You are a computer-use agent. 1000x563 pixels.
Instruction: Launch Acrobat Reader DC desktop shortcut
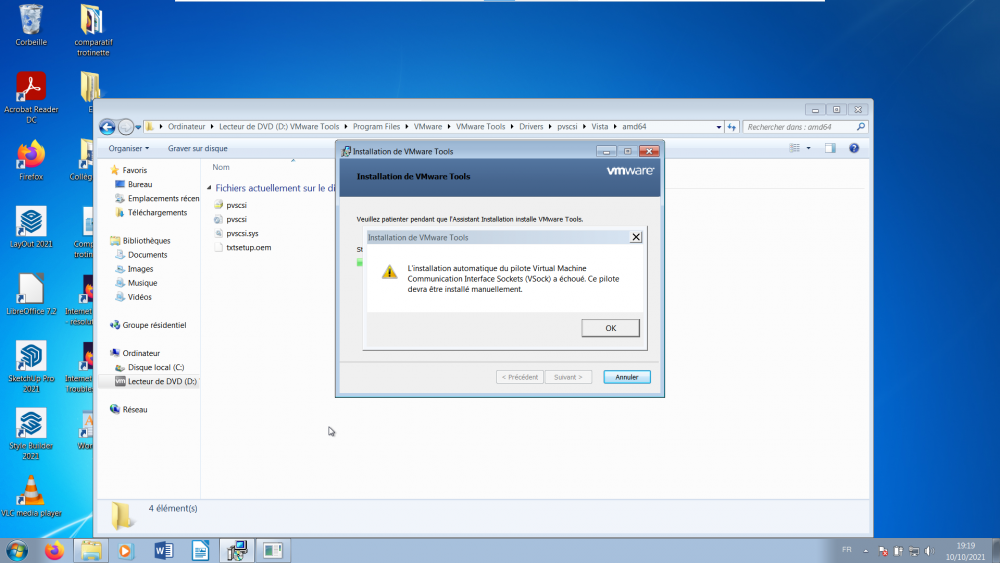click(31, 98)
